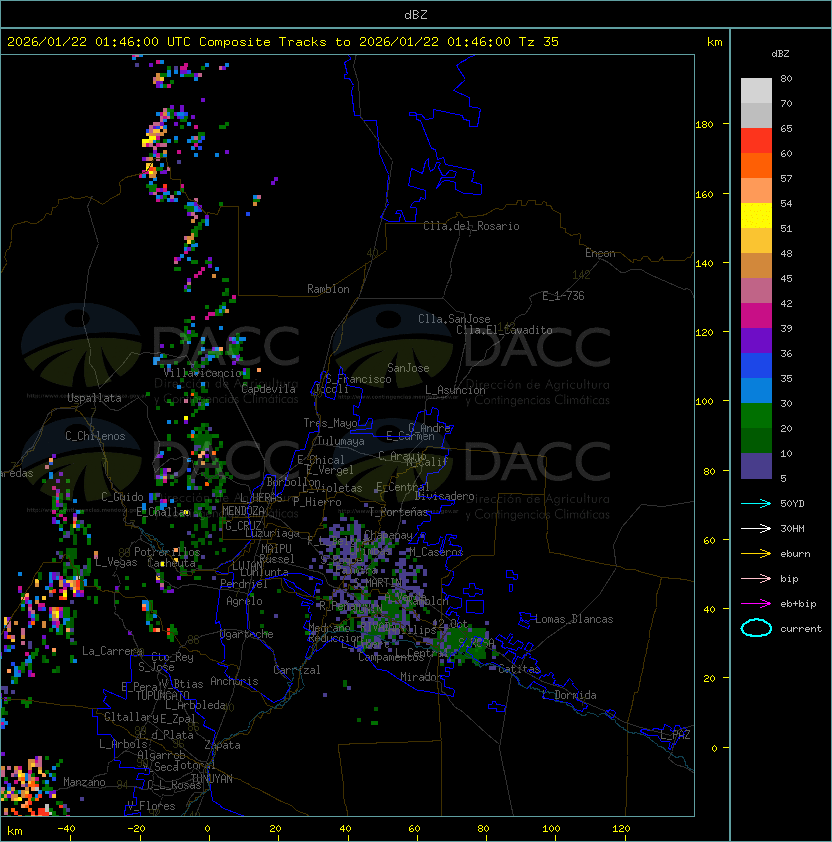Click the Uspallata label on the map
The image size is (832, 842).
(94, 398)
